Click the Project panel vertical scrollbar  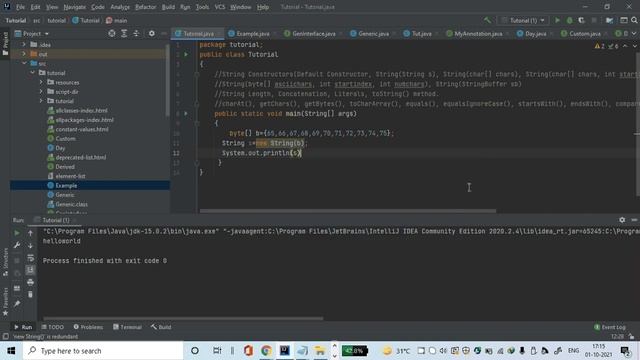(167, 80)
